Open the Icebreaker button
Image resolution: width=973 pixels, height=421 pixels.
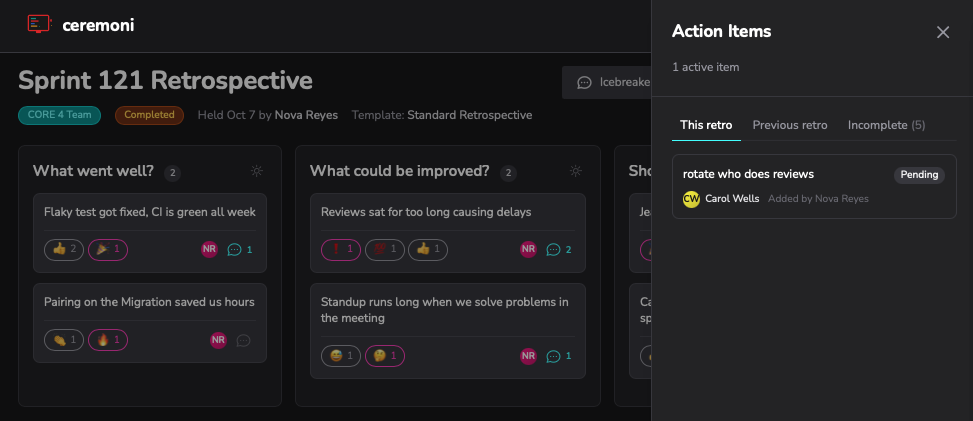607,83
